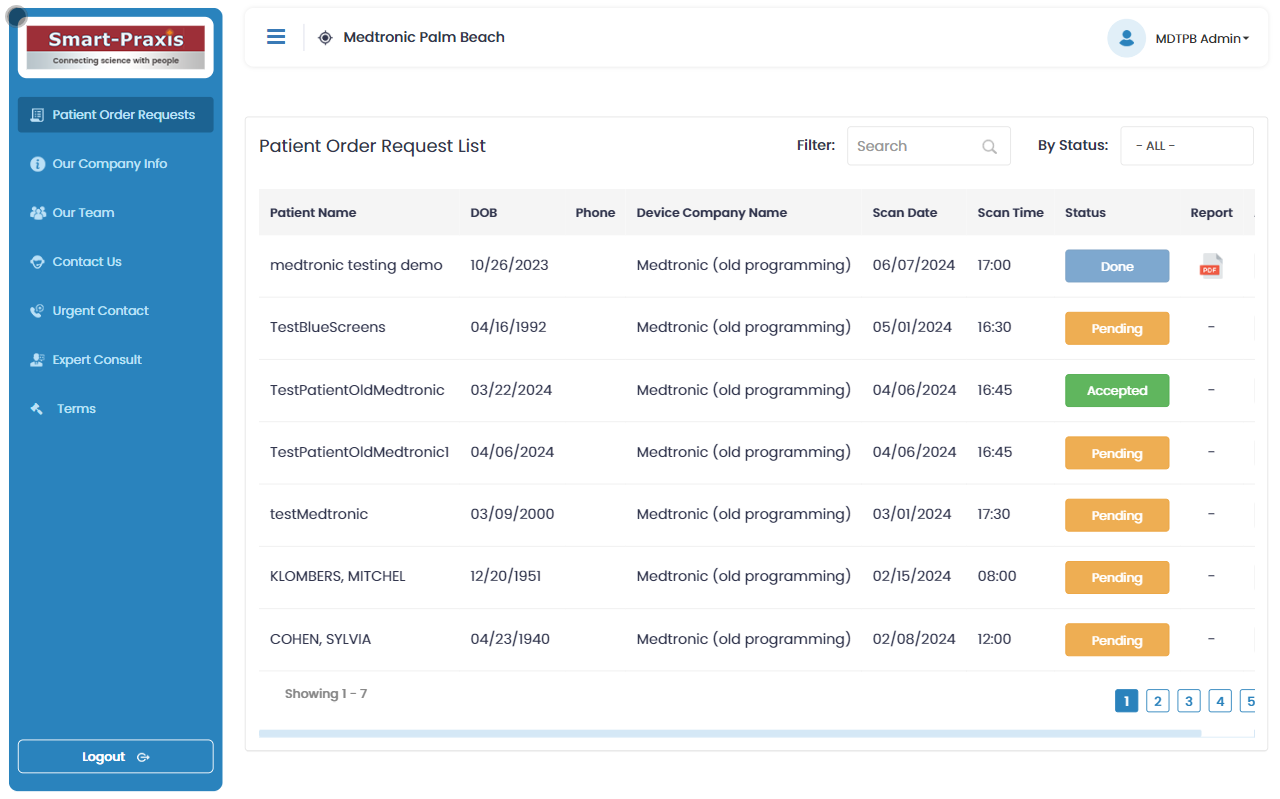Click the hamburger menu icon

pos(276,37)
